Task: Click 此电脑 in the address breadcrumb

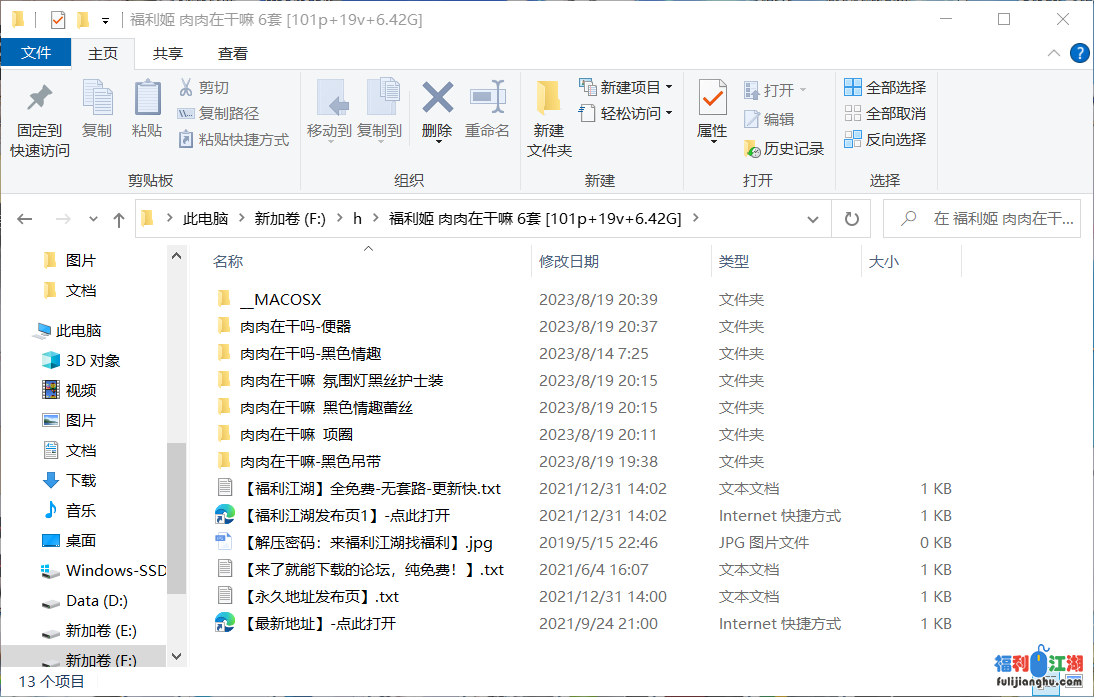Action: [205, 219]
